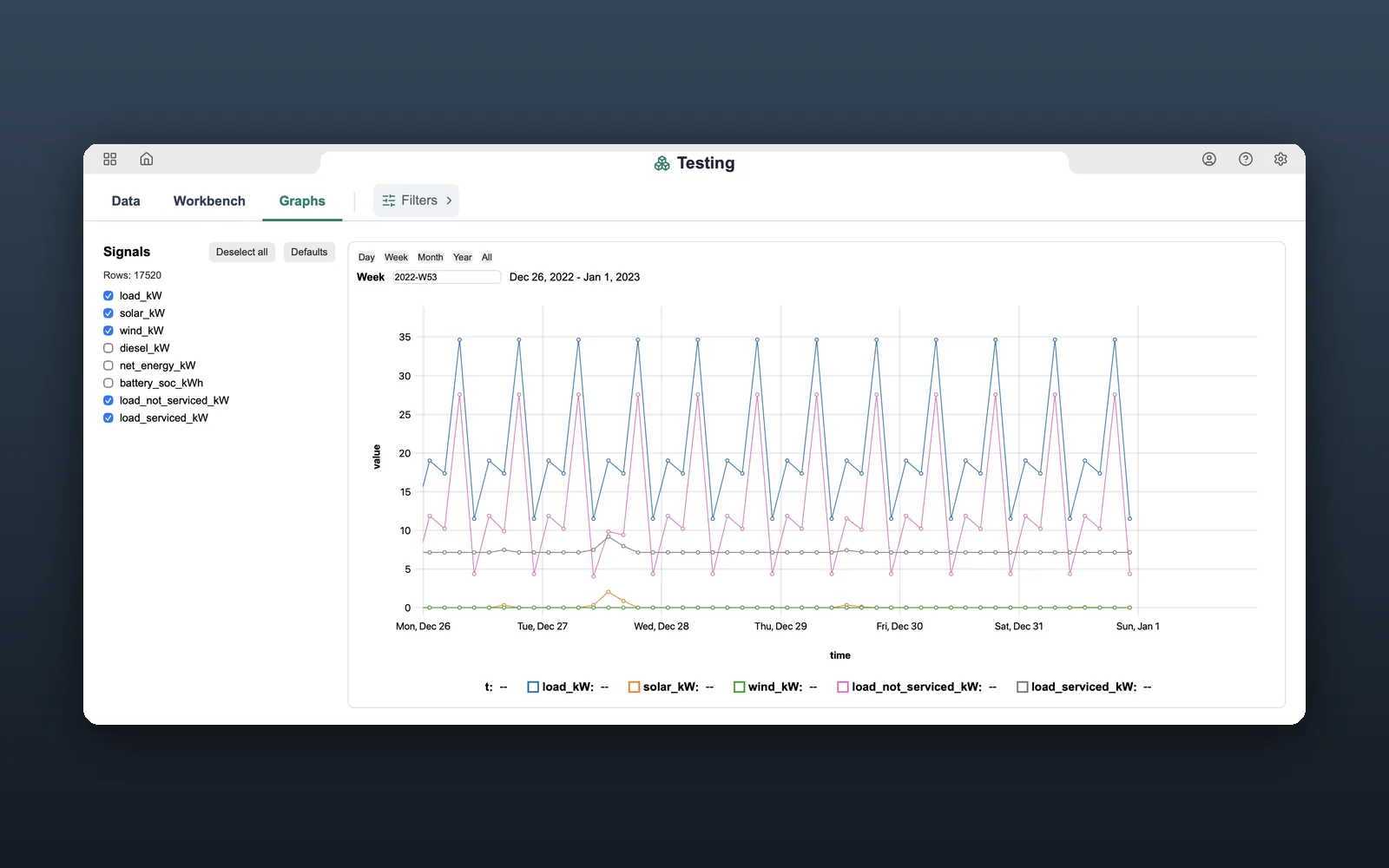This screenshot has height=868, width=1389.
Task: Open the settings gear icon
Action: [1280, 159]
